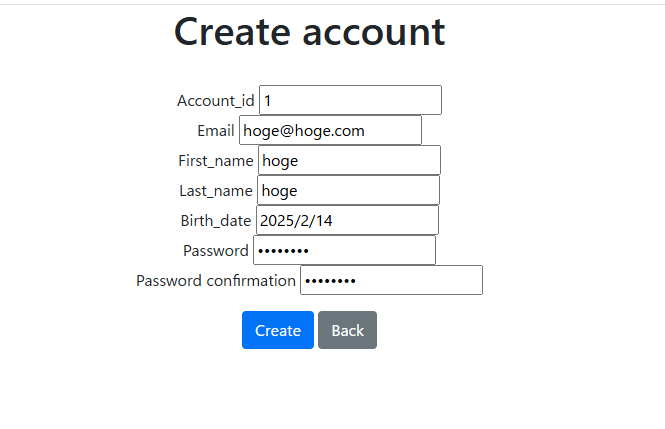Viewport: 665px width, 429px height.
Task: Click the Email label
Action: (x=215, y=131)
